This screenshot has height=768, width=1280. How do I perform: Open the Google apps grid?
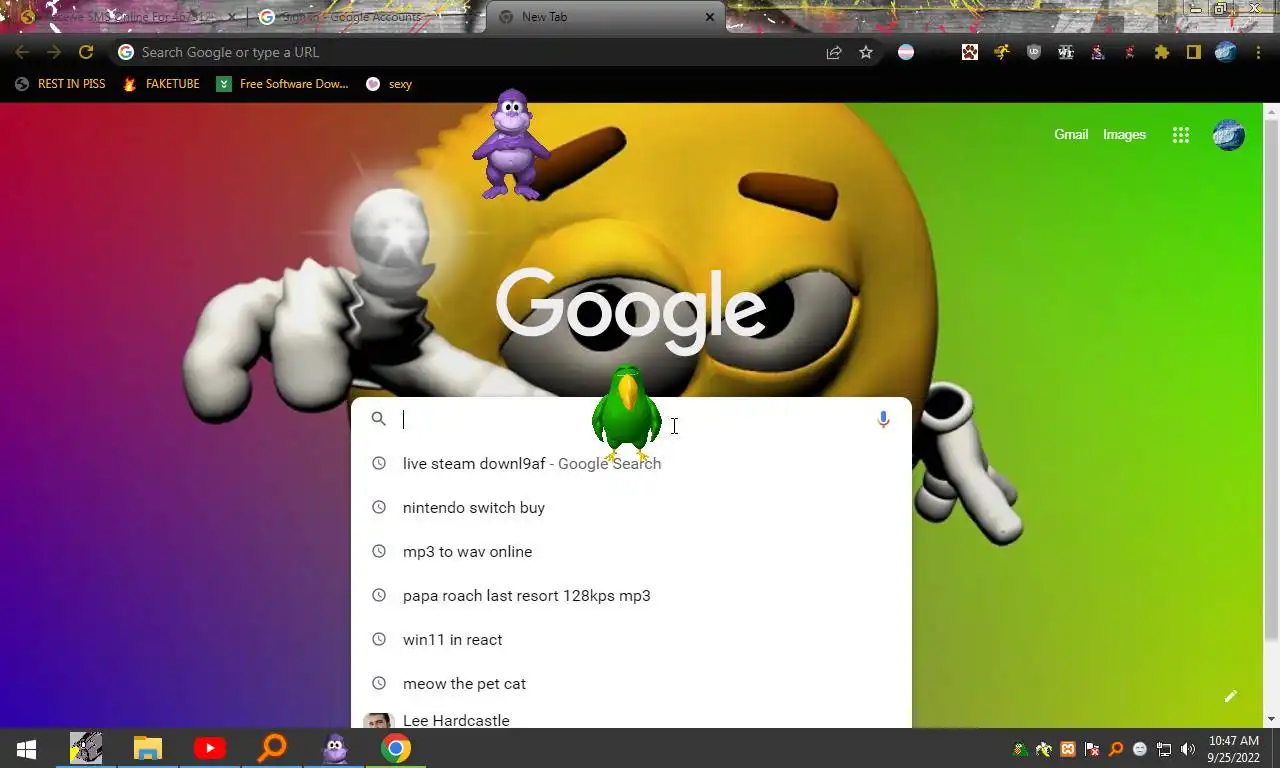tap(1181, 135)
